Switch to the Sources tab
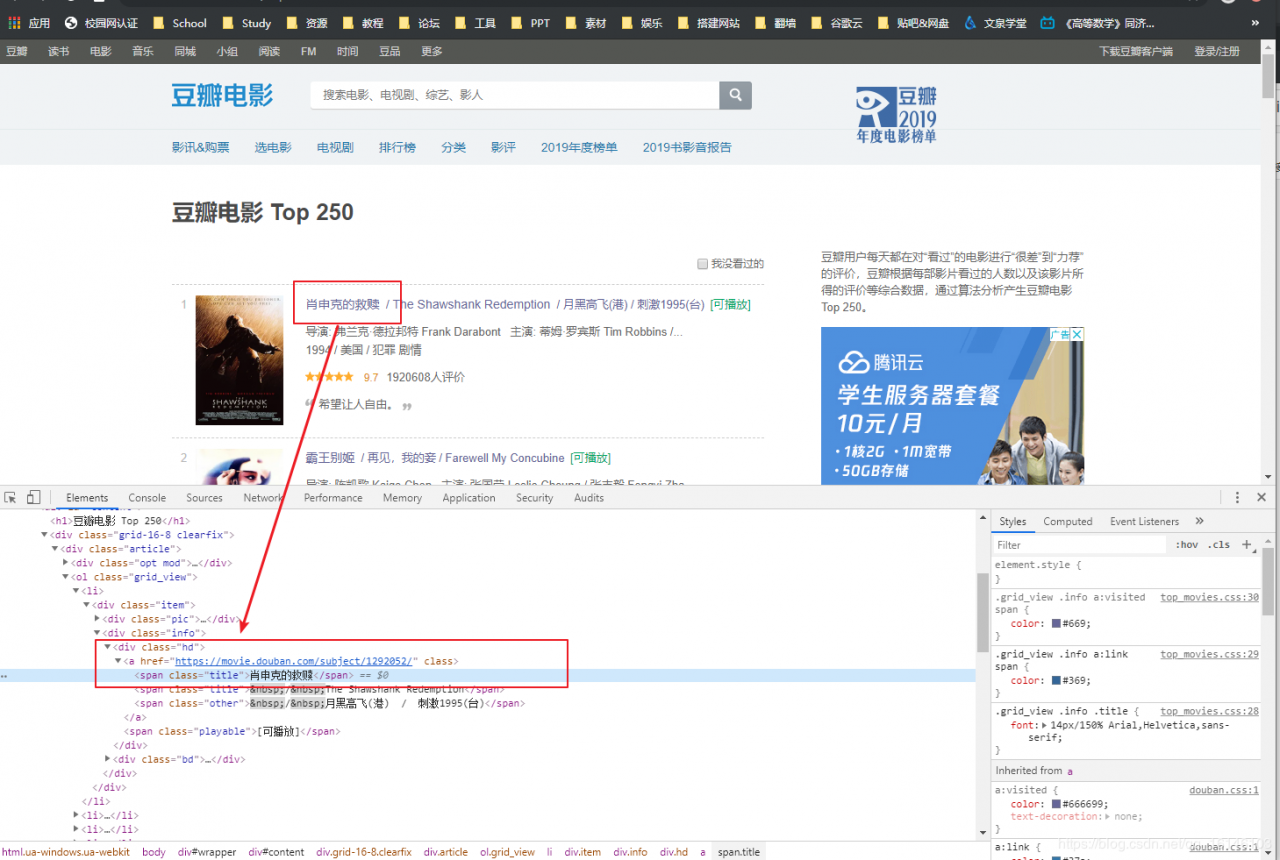 (204, 498)
